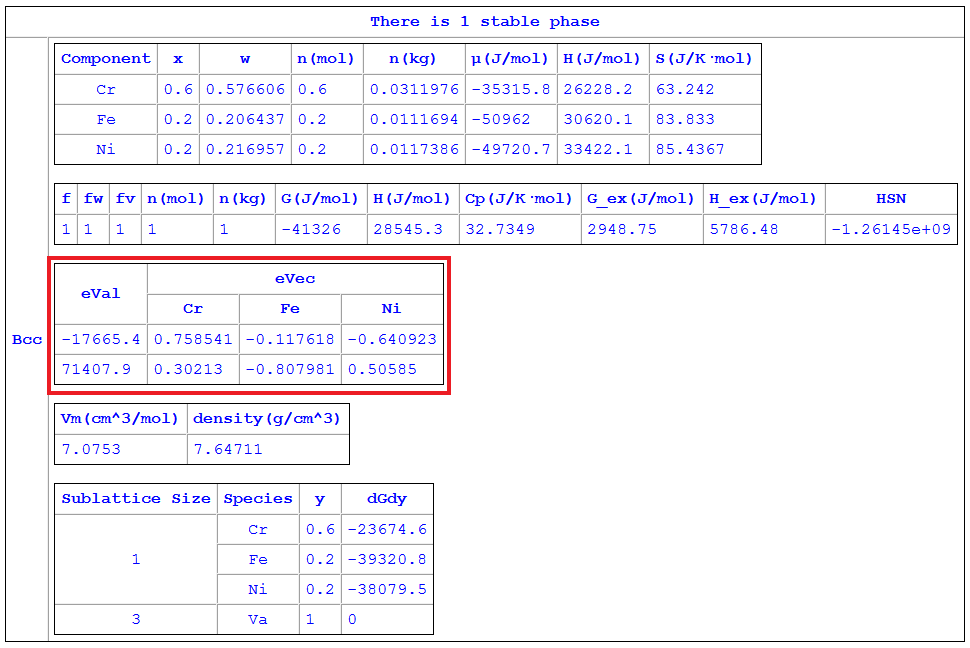Select Cr chemical potential value -35315.8

[510, 89]
